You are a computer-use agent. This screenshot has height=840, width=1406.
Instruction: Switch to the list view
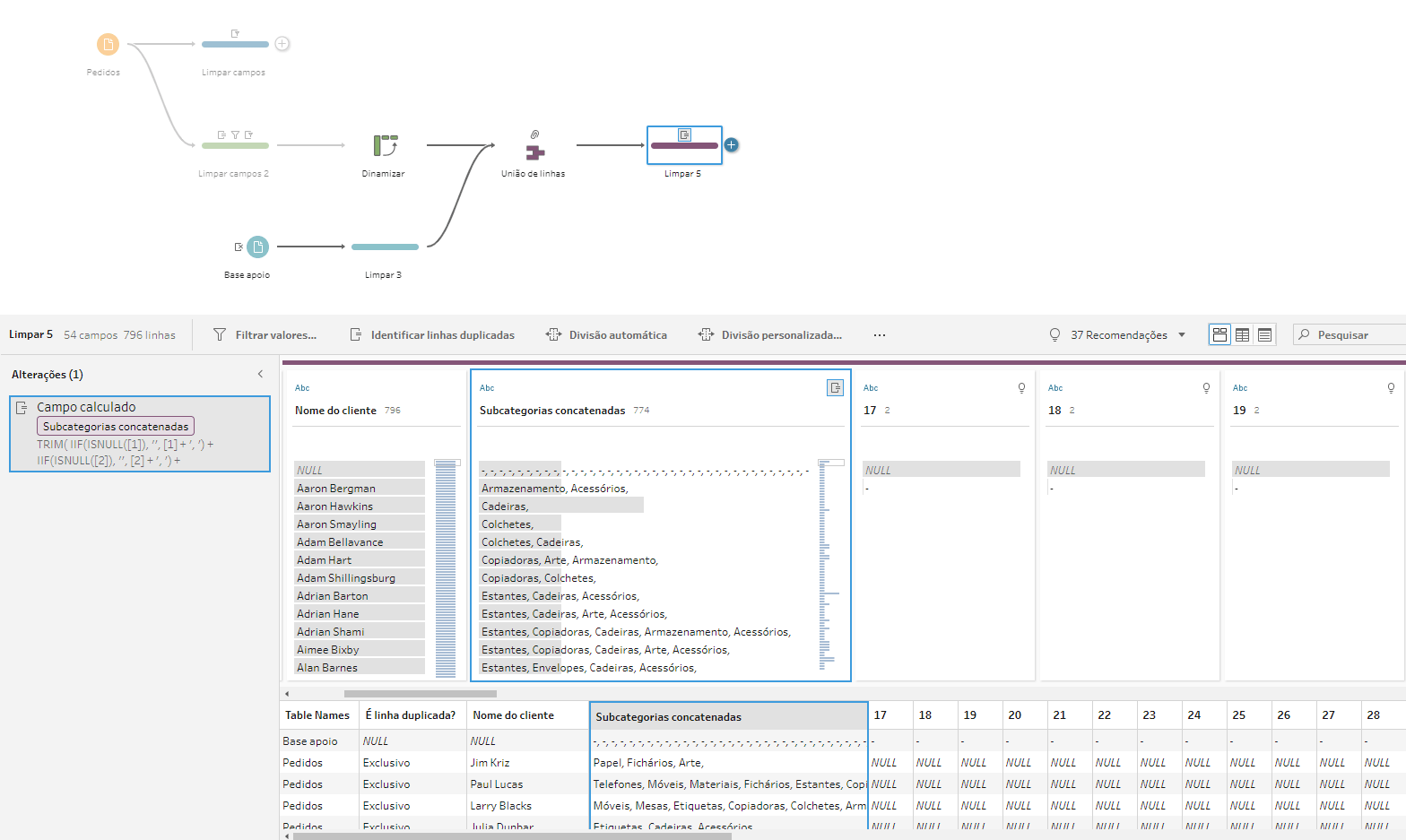point(1264,334)
